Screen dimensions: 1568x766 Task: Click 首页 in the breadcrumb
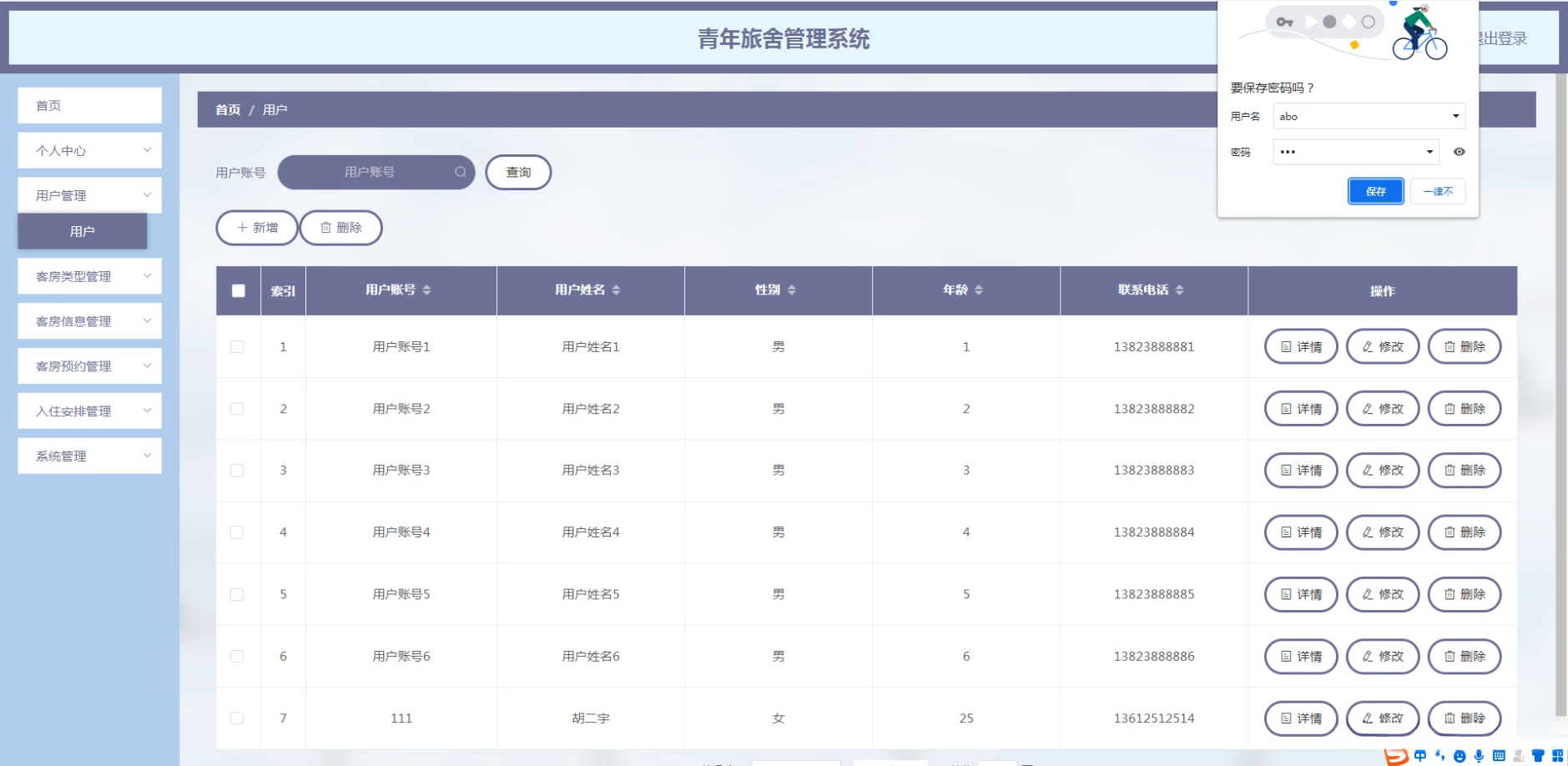click(228, 109)
